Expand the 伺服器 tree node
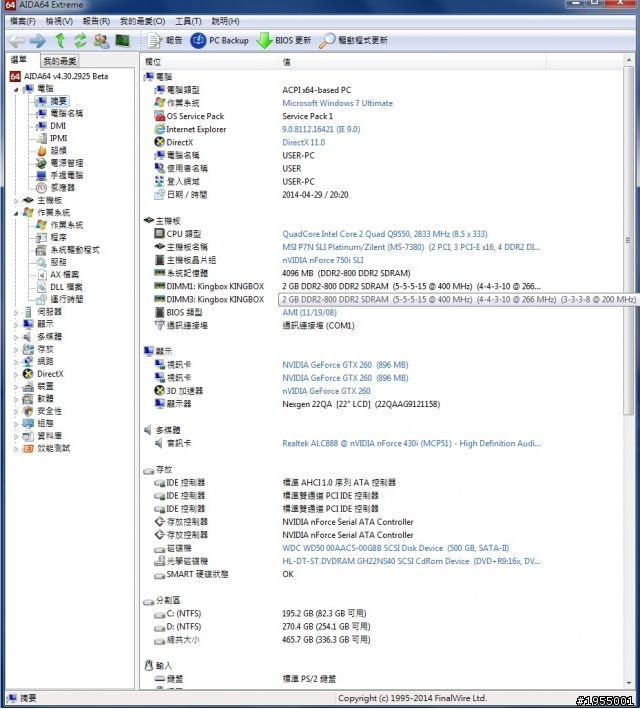 [x=16, y=312]
